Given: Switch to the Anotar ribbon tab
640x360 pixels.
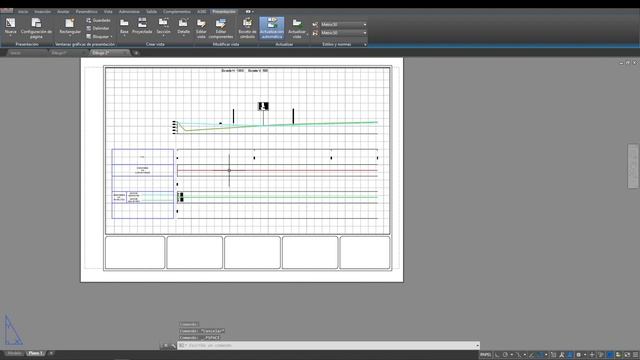Looking at the screenshot, I should [63, 11].
